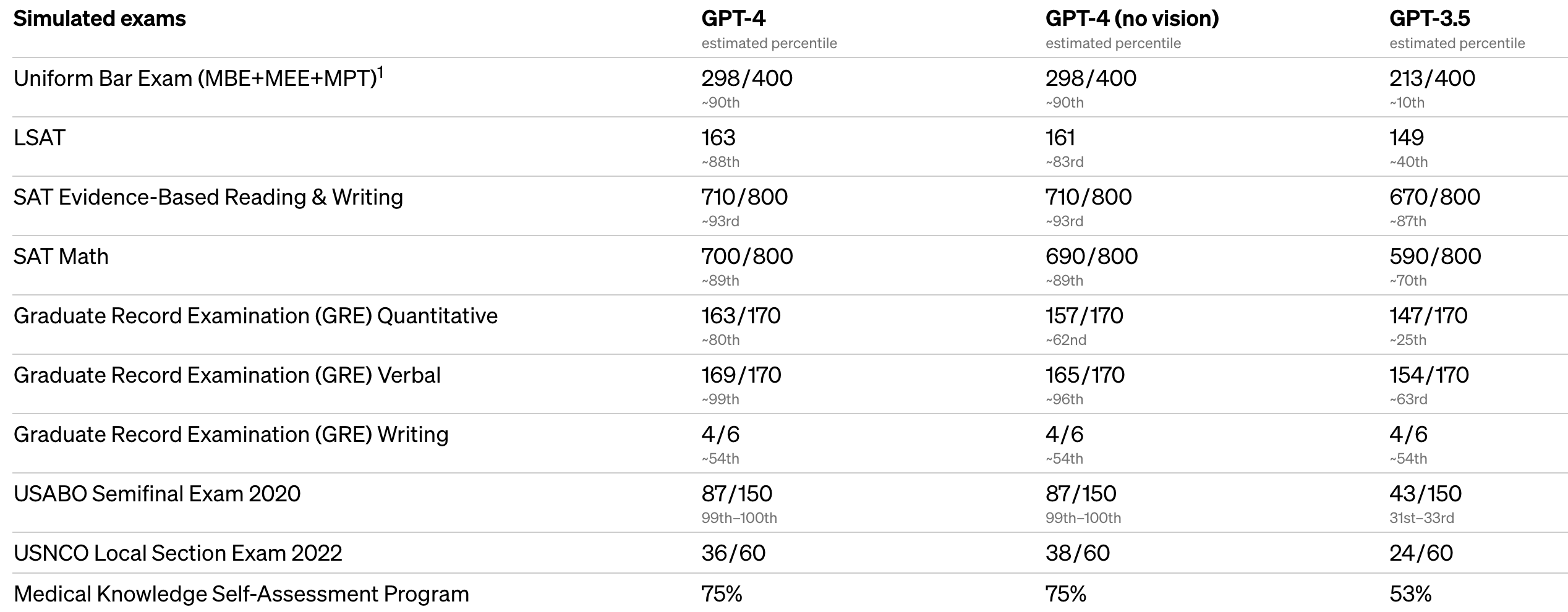Click GPT-4 LSAT score 163
The width and height of the screenshot is (1568, 612).
coord(718,138)
